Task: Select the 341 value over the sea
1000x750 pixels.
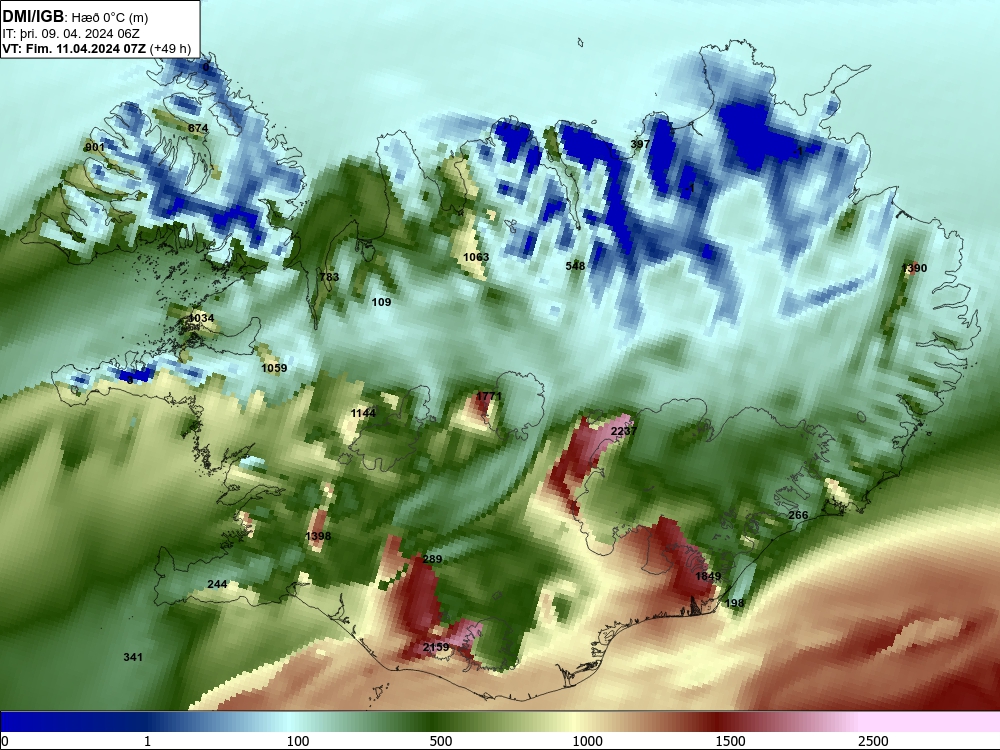Action: point(133,657)
